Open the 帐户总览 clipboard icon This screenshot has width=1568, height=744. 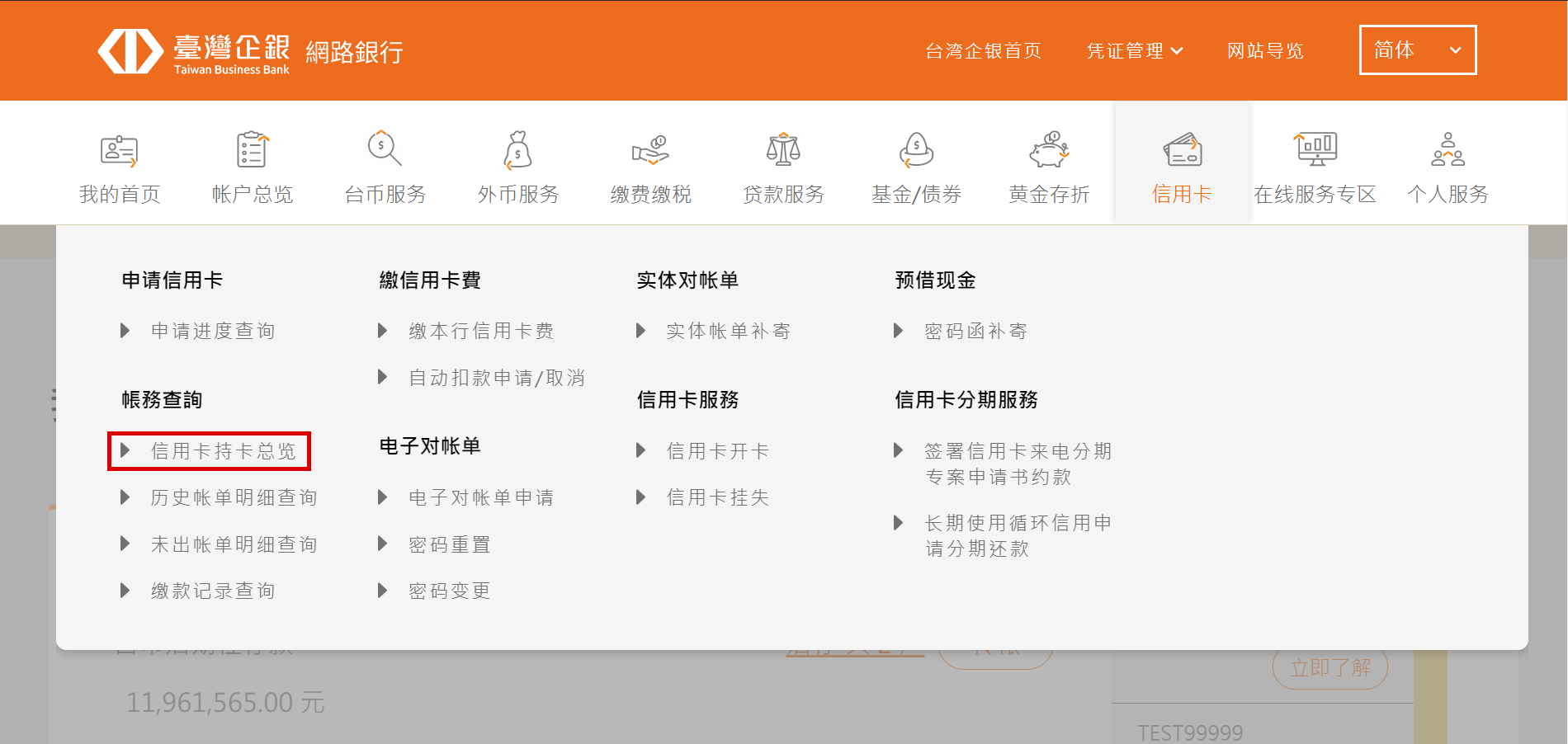pyautogui.click(x=252, y=151)
